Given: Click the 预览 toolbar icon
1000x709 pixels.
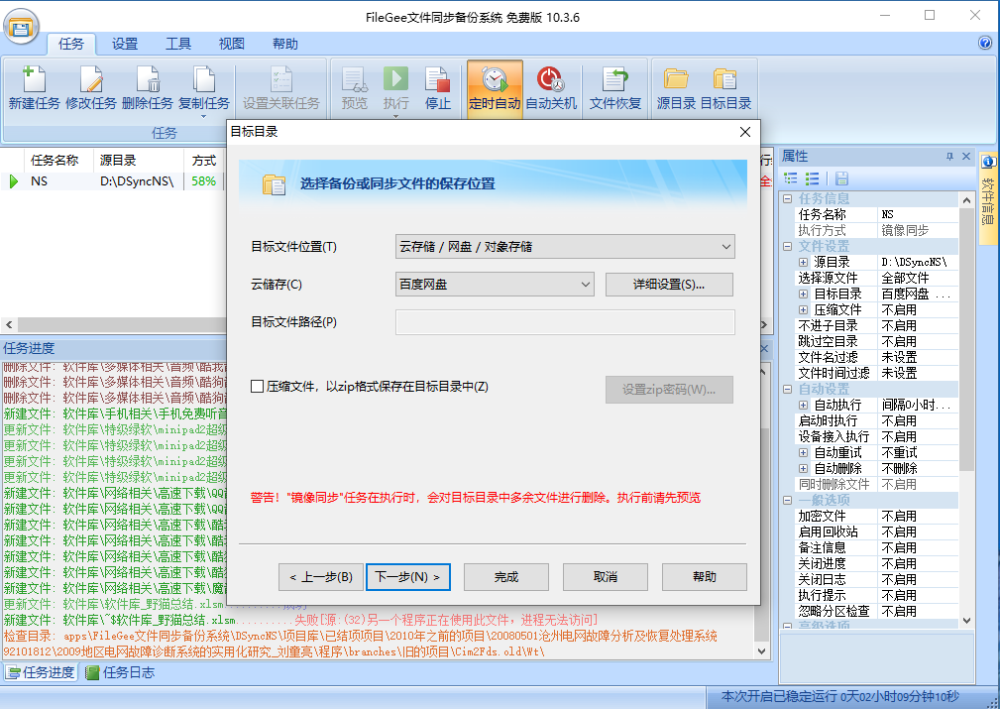Looking at the screenshot, I should [x=355, y=87].
